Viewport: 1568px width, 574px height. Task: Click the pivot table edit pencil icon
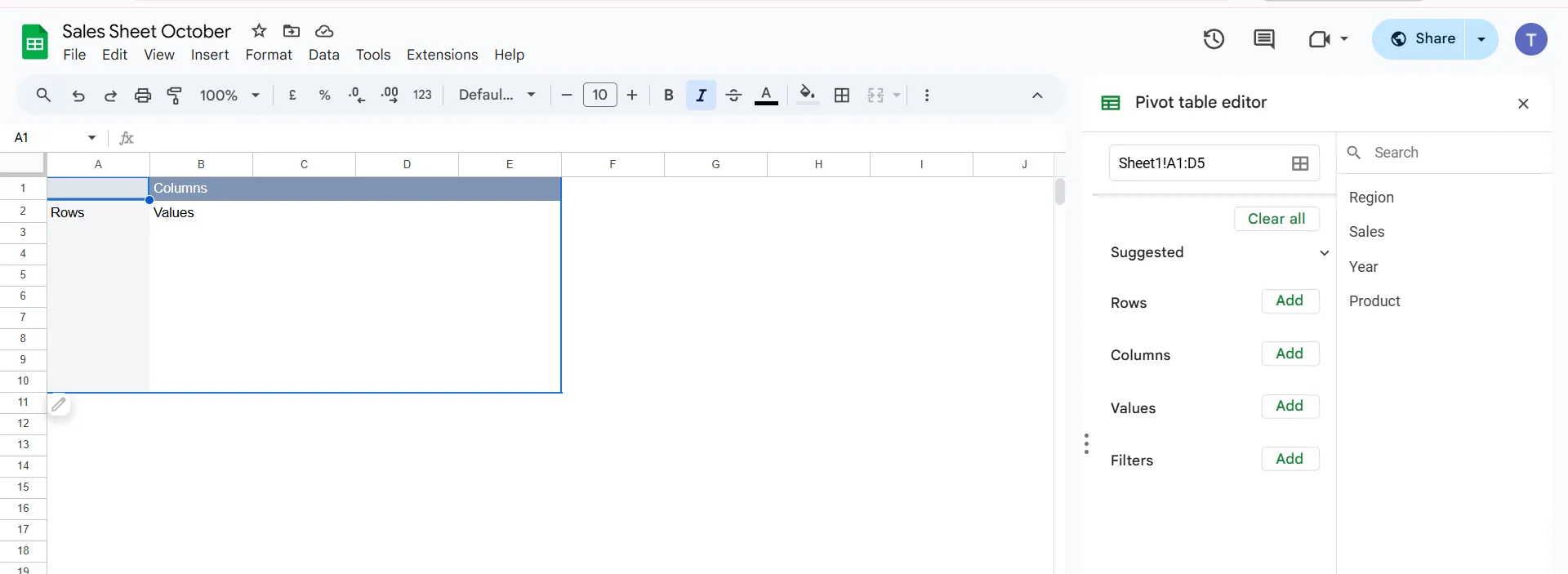(x=59, y=404)
